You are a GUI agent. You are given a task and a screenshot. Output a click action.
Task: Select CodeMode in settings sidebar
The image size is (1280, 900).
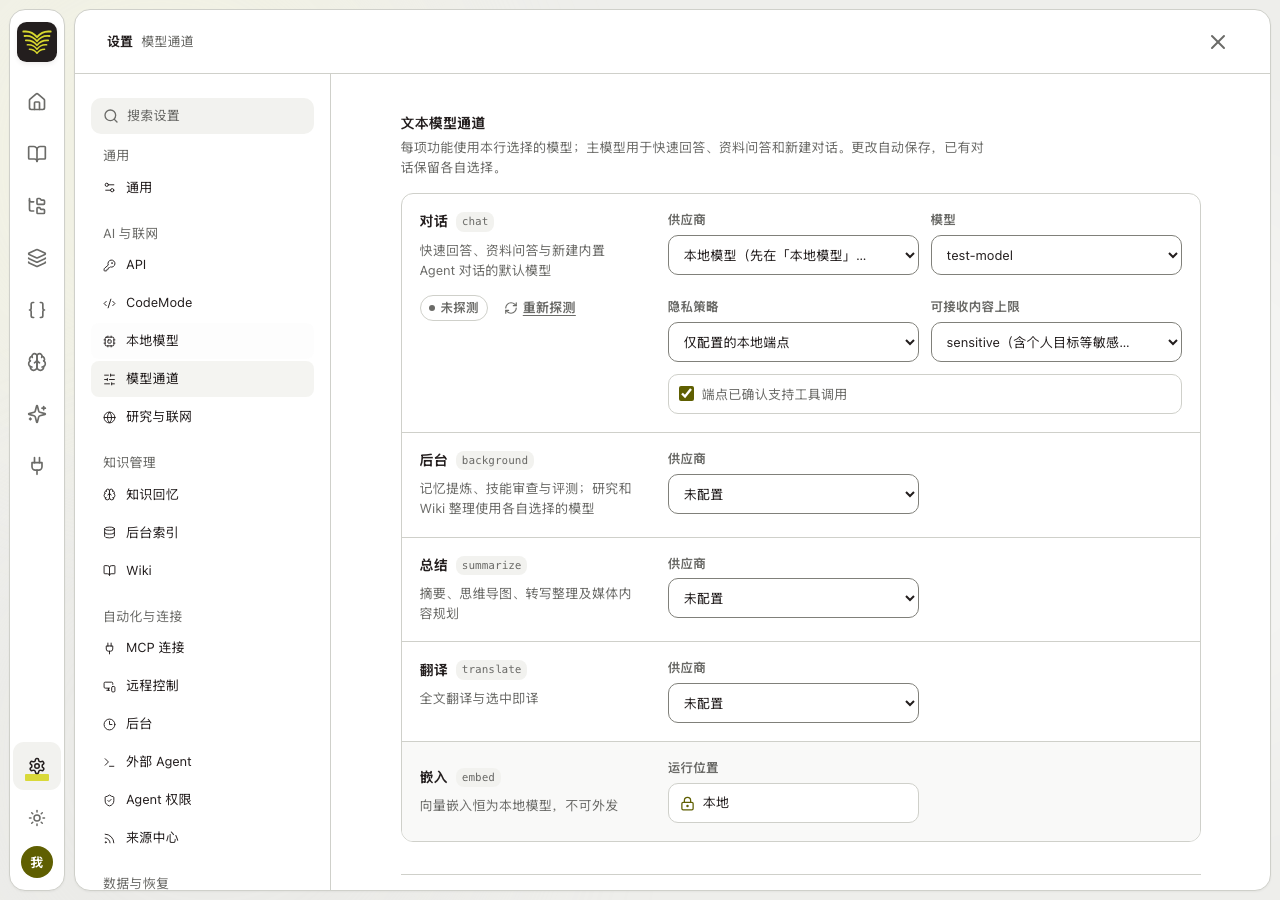(202, 303)
